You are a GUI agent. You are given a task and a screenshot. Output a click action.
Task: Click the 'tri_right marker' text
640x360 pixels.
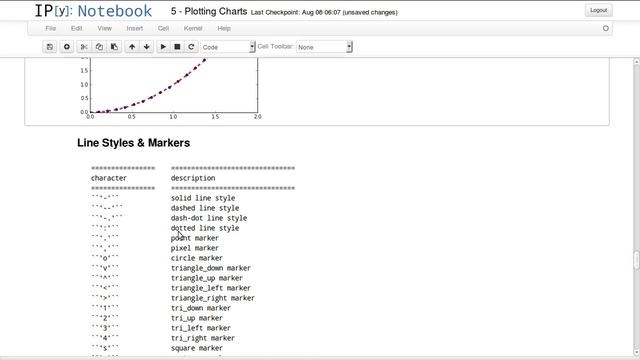pos(203,338)
